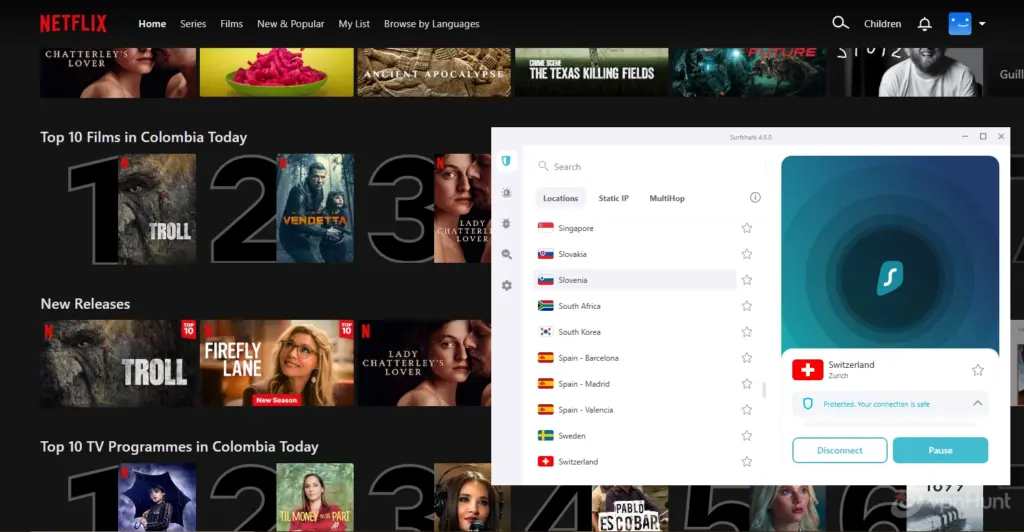The width and height of the screenshot is (1024, 532).
Task: Open Surfshark settings gear icon
Action: pyautogui.click(x=507, y=286)
